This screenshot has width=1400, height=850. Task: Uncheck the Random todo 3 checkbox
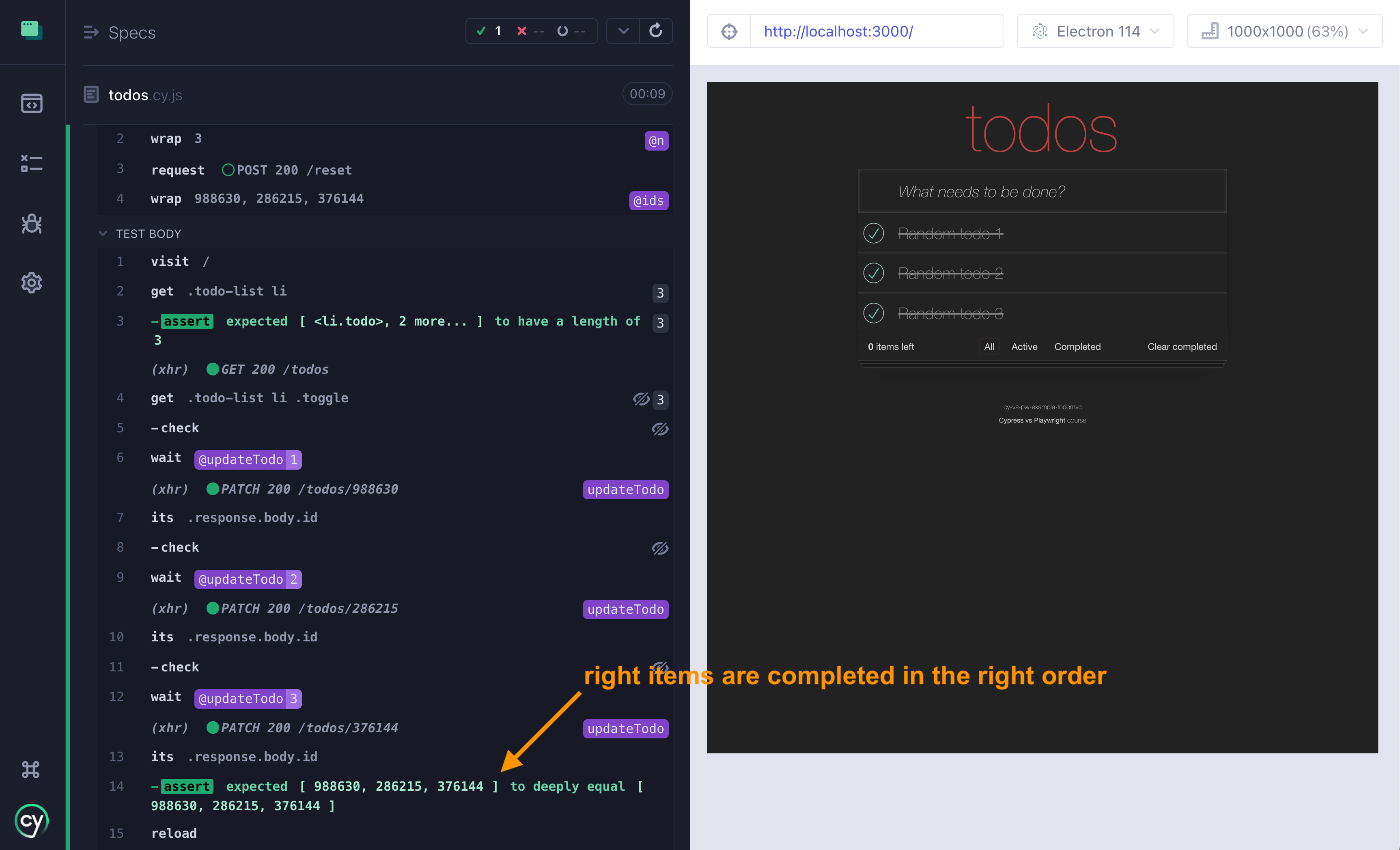click(873, 313)
